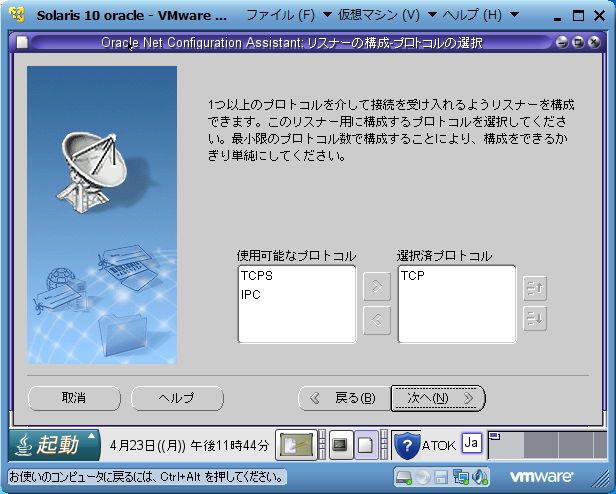The width and height of the screenshot is (616, 494).
Task: Click the VMware sound status icon
Action: [480, 477]
